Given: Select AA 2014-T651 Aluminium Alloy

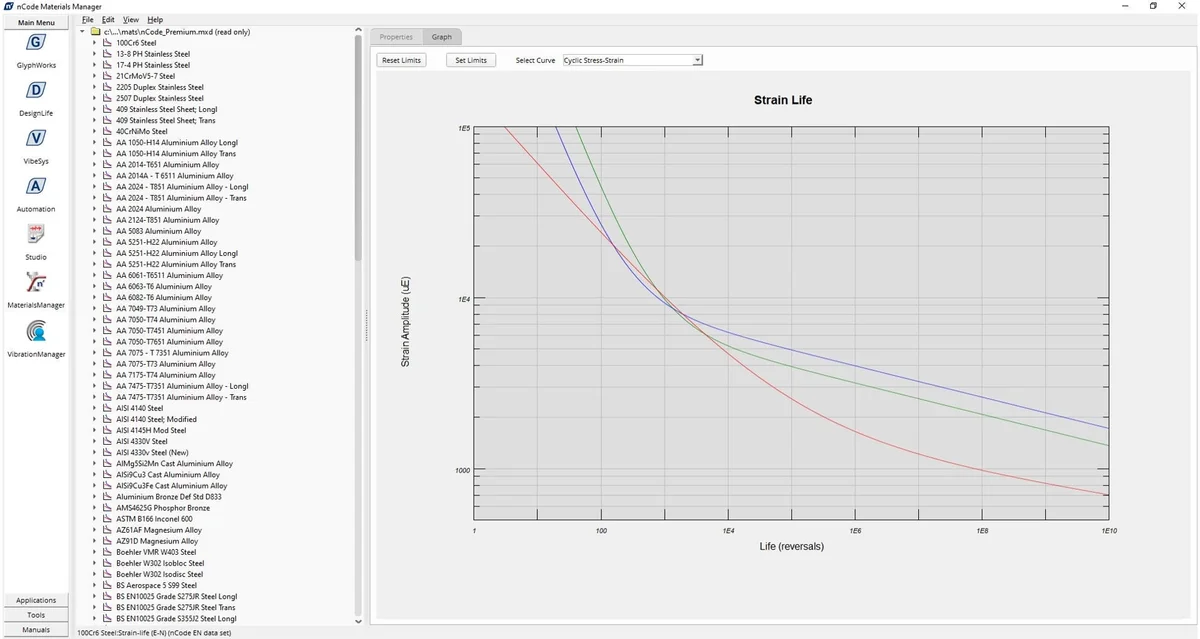Looking at the screenshot, I should [x=167, y=164].
